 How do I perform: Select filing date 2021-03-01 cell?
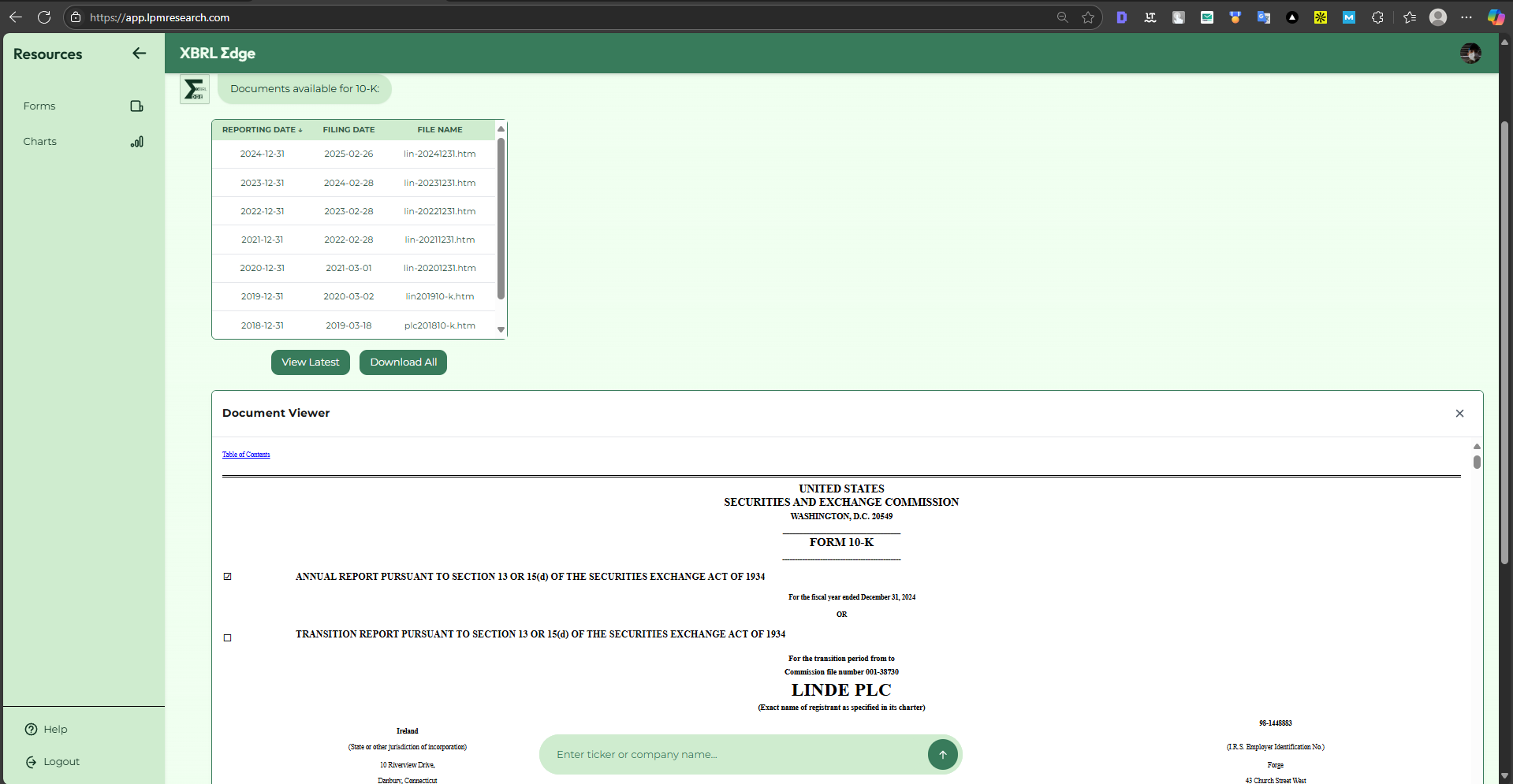(x=348, y=268)
